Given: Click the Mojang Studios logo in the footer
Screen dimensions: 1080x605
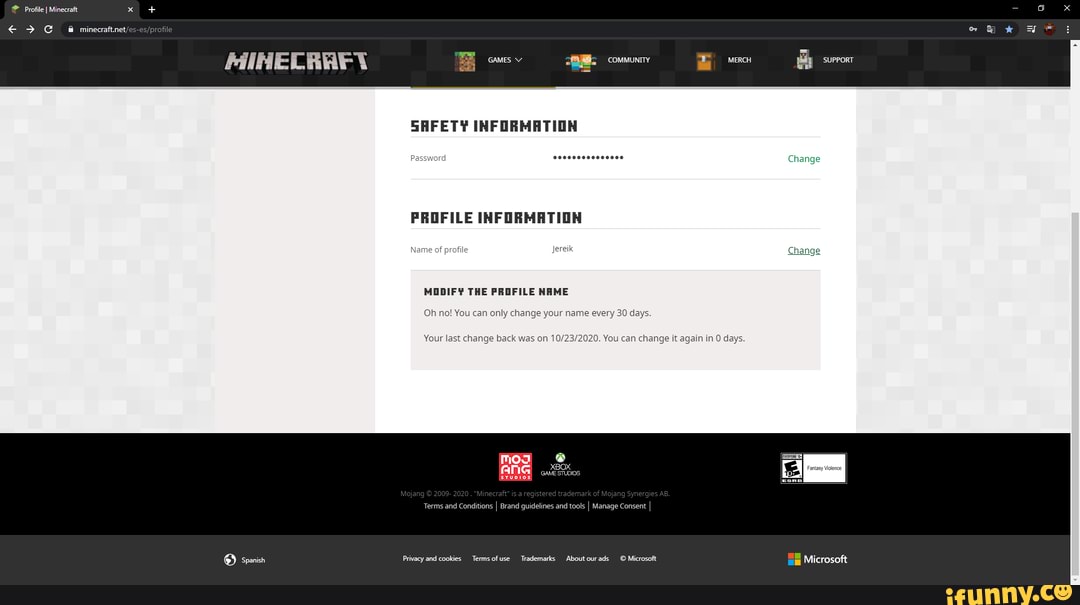Looking at the screenshot, I should 515,465.
